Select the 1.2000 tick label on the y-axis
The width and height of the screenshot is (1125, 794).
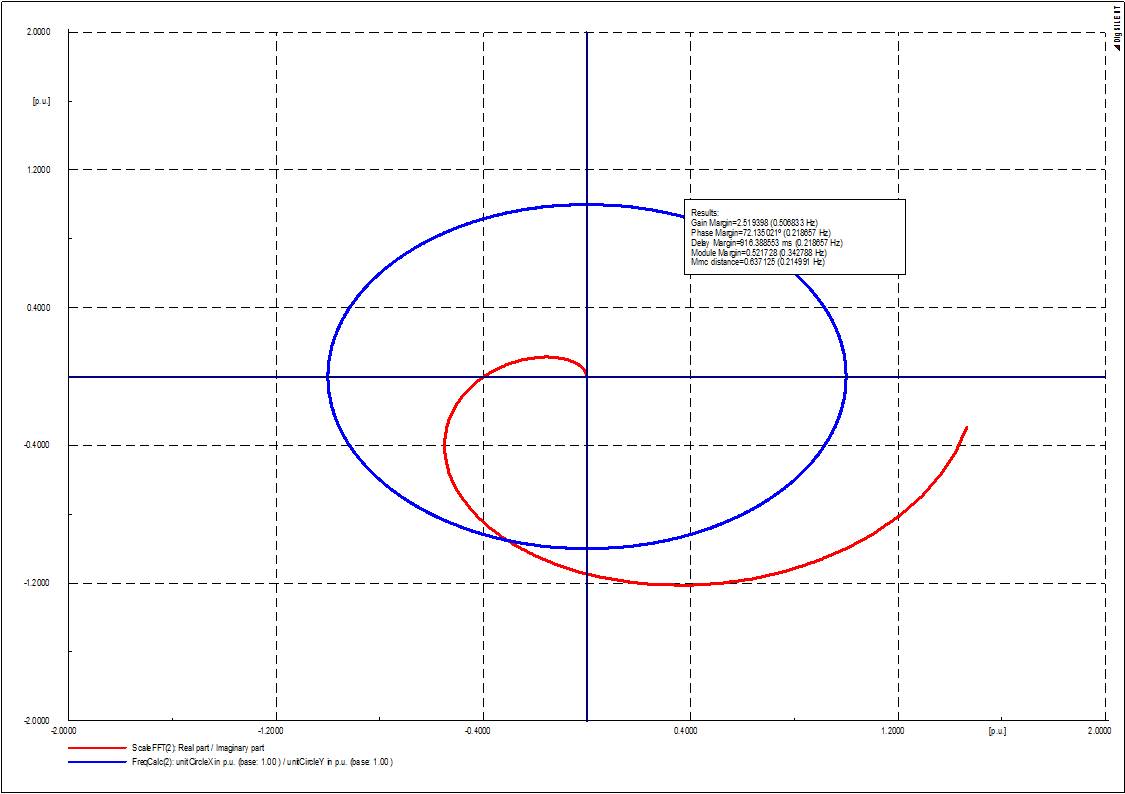[x=38, y=170]
